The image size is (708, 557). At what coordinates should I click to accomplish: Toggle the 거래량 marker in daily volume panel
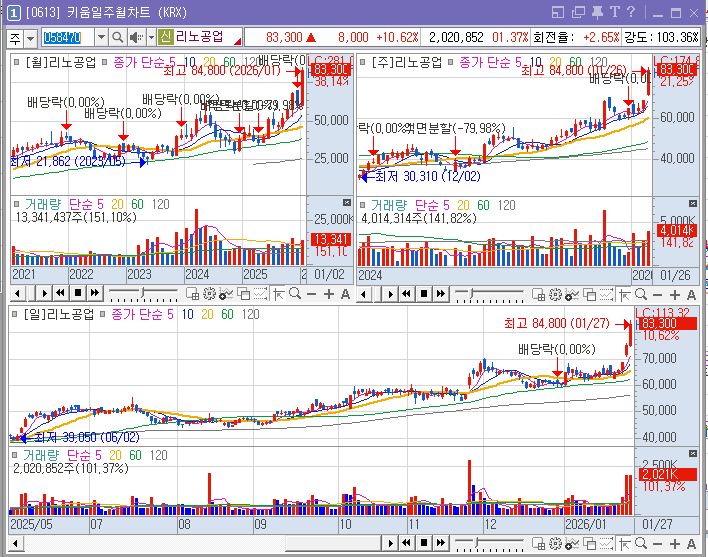(x=15, y=455)
